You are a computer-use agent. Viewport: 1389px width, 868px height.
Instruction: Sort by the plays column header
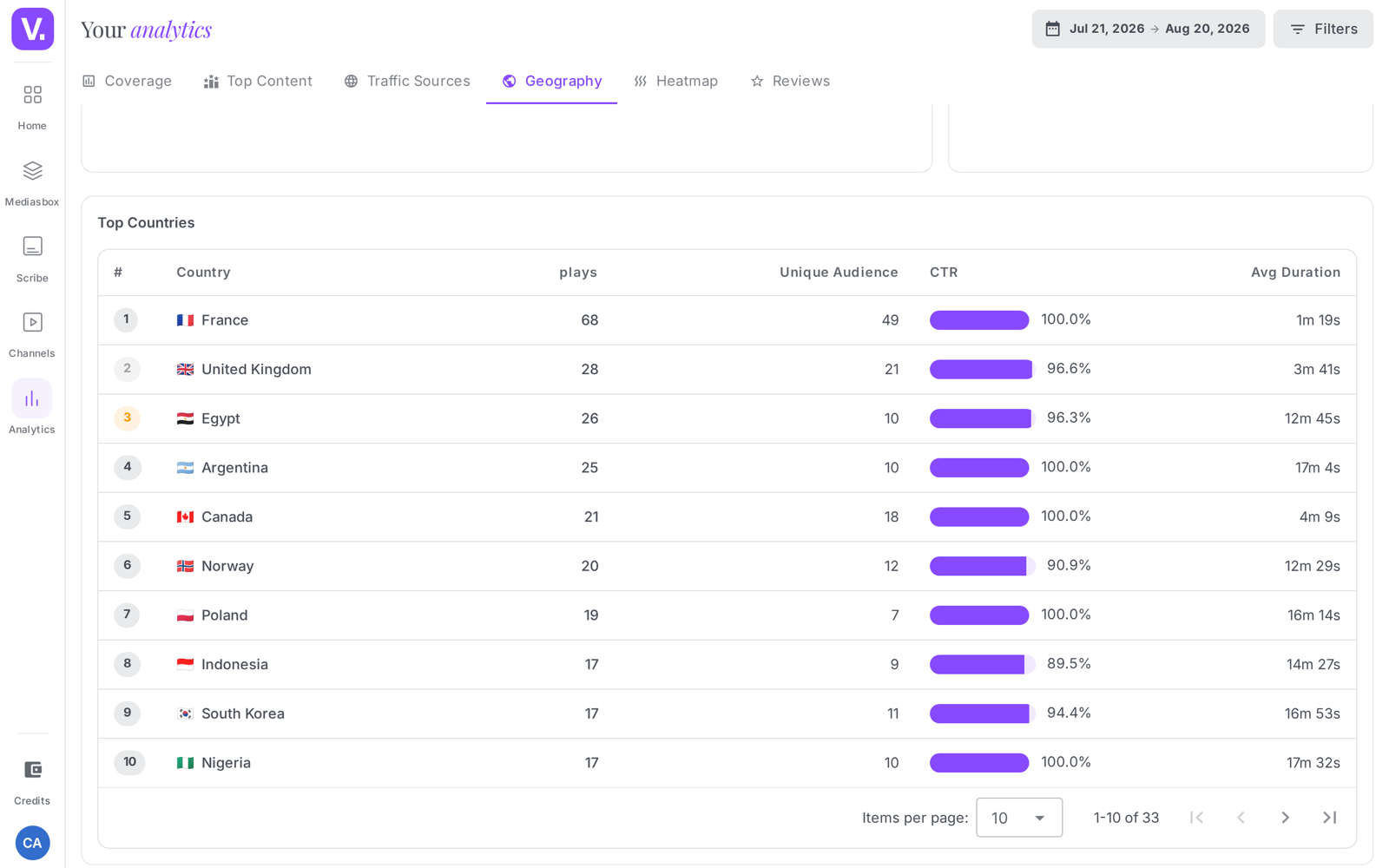(578, 273)
